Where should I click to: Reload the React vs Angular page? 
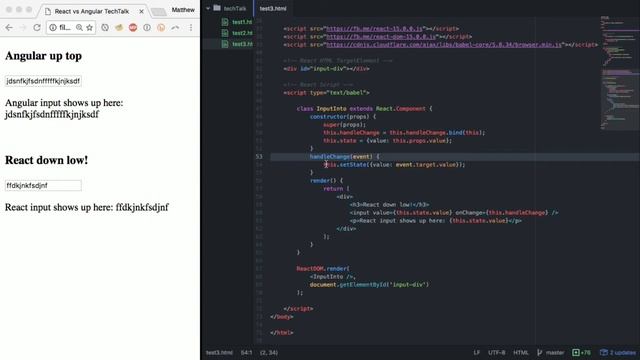[x=37, y=27]
